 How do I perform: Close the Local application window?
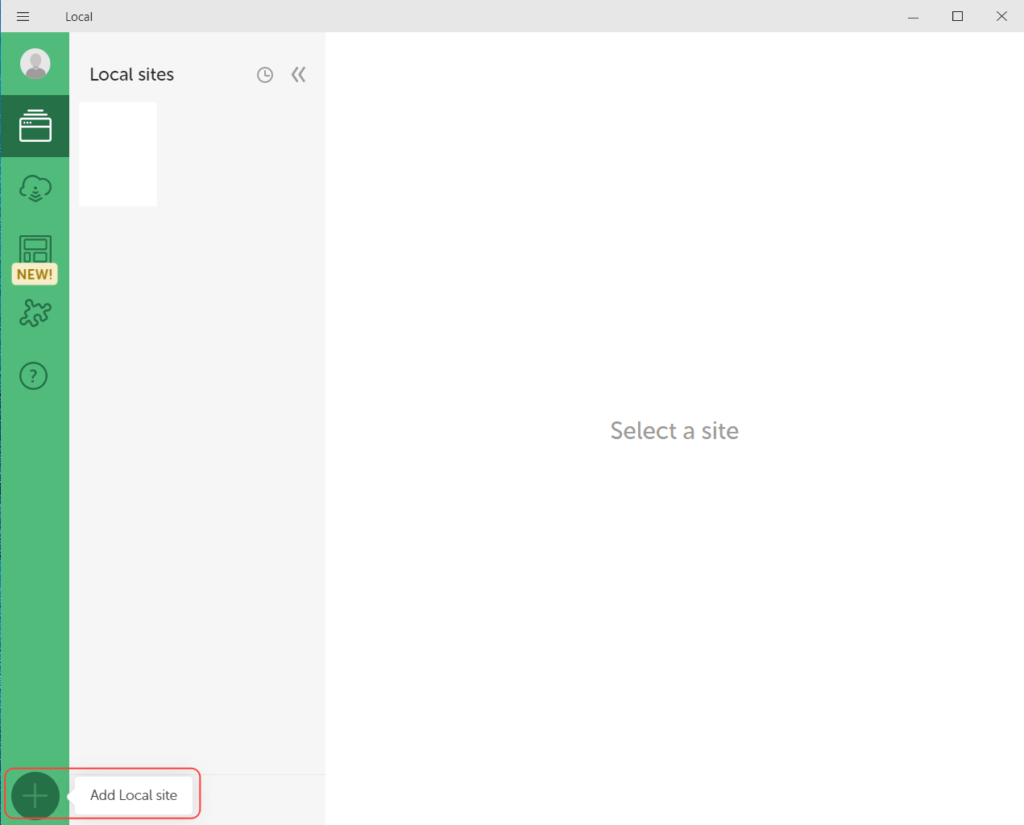click(x=1001, y=16)
